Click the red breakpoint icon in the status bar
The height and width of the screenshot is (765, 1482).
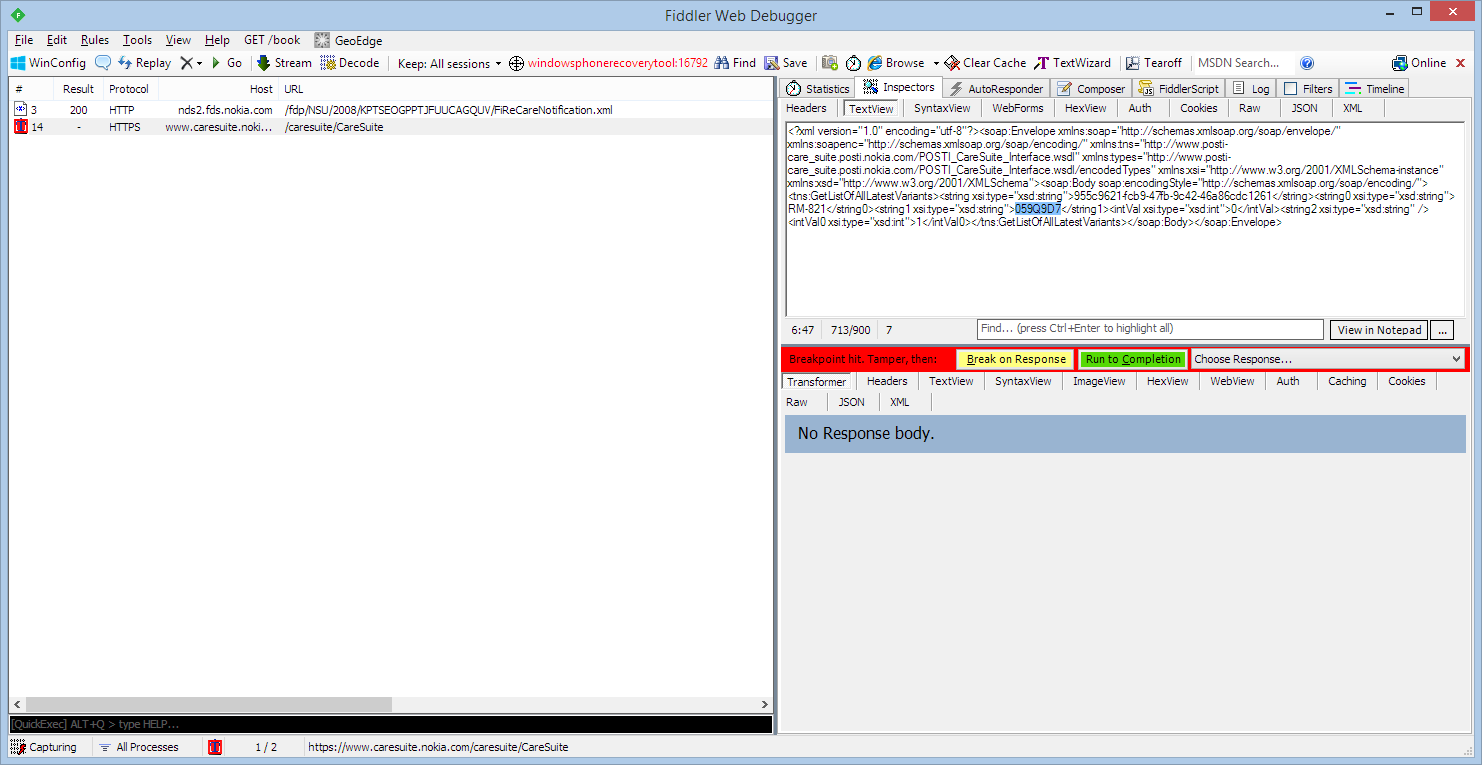click(x=215, y=747)
